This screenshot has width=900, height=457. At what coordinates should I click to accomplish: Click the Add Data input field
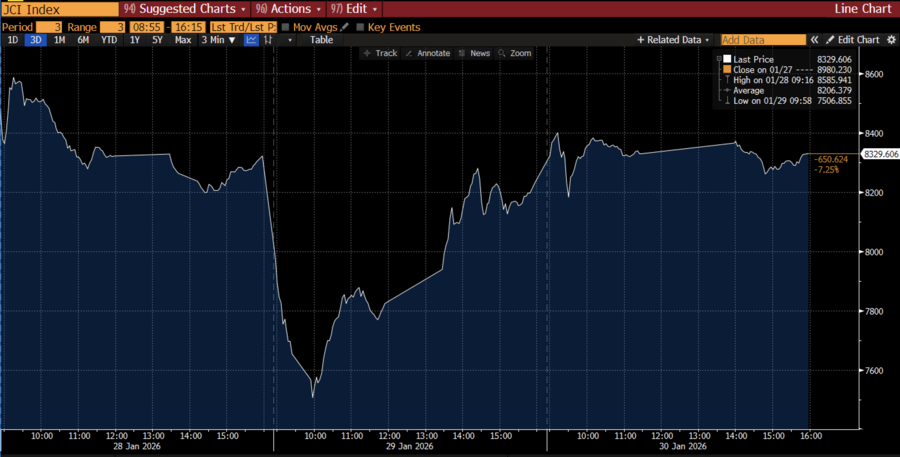(x=763, y=40)
